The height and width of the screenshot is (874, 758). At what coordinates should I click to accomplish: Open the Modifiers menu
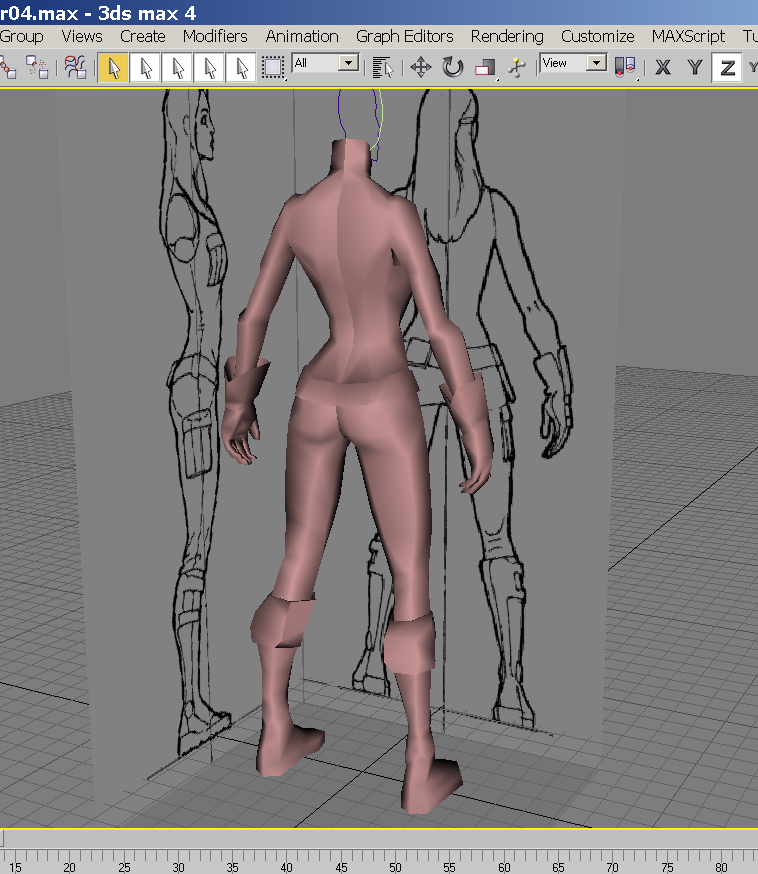point(215,36)
